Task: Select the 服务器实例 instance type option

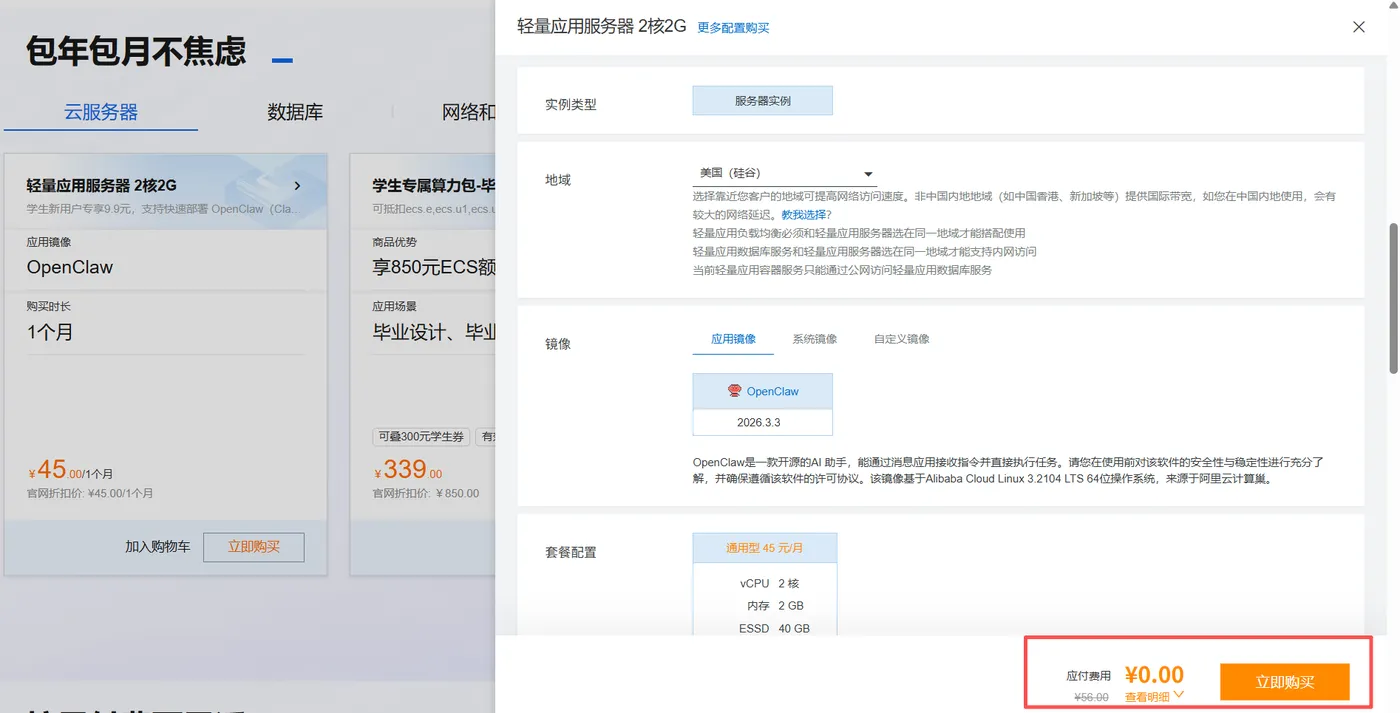Action: pyautogui.click(x=763, y=101)
